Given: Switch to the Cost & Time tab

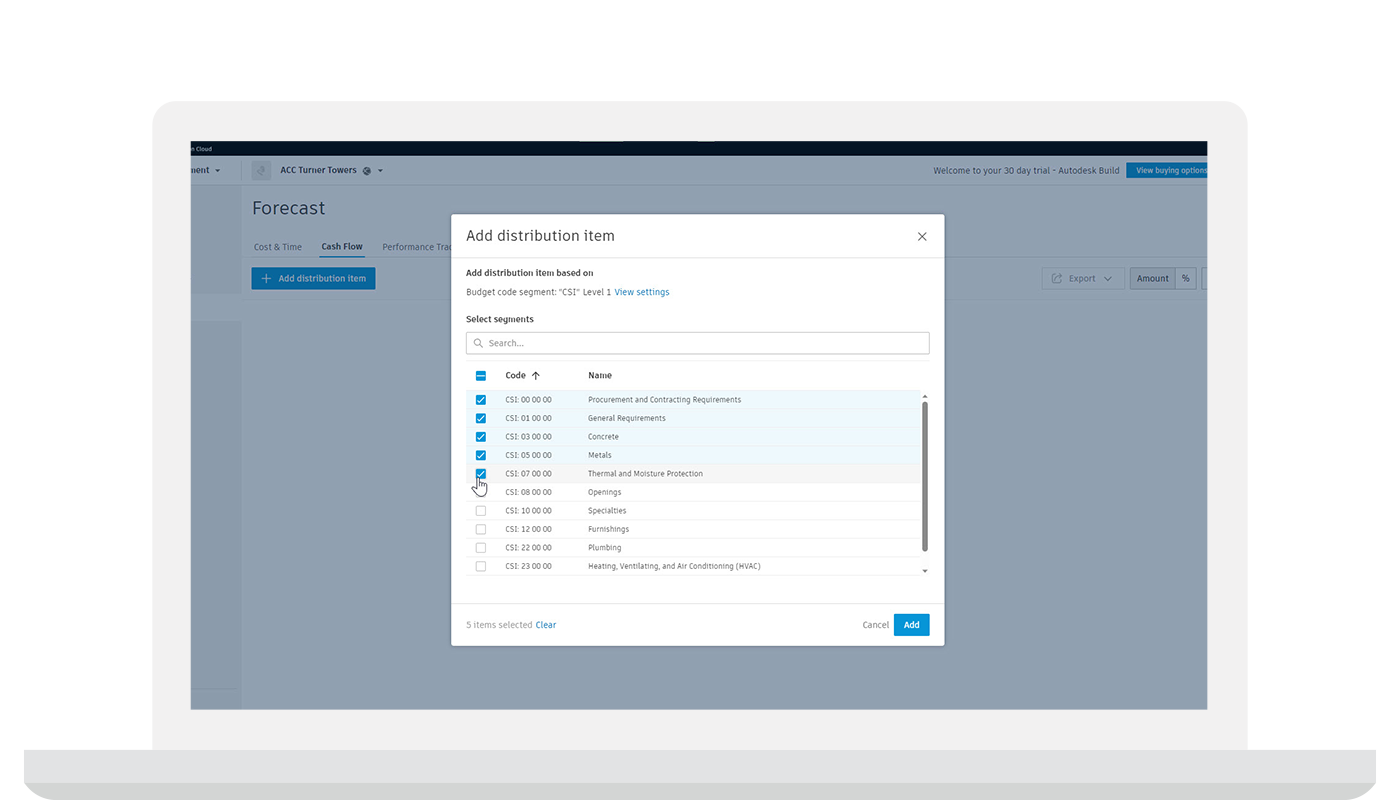Looking at the screenshot, I should coord(278,247).
